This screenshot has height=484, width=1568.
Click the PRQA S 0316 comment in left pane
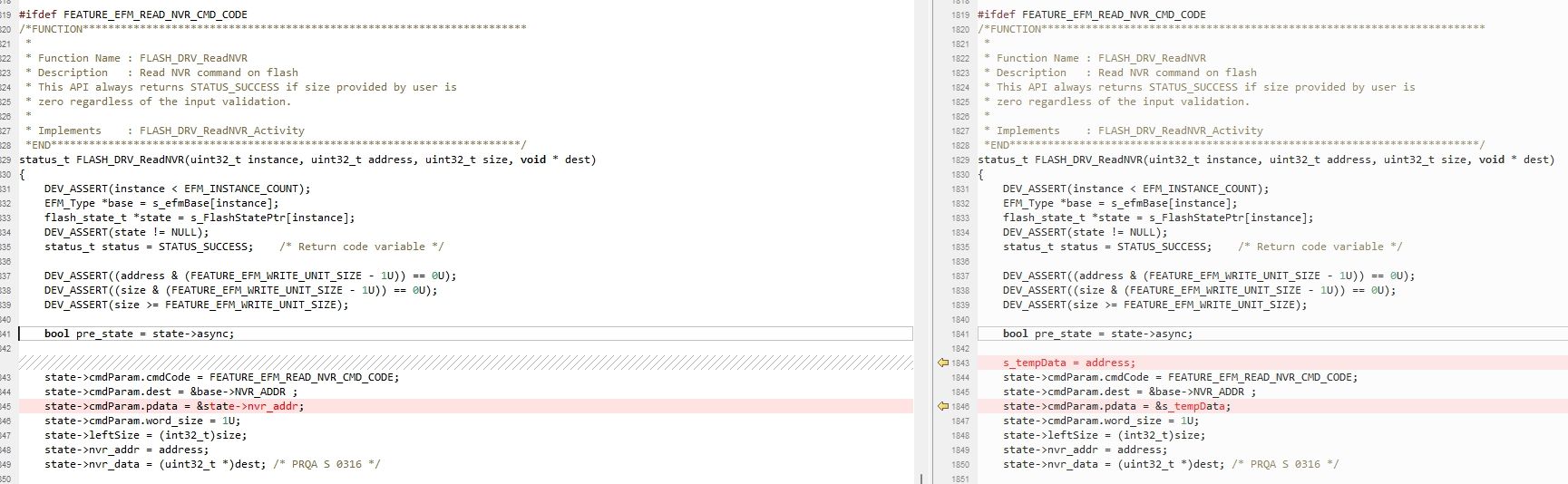(x=326, y=464)
